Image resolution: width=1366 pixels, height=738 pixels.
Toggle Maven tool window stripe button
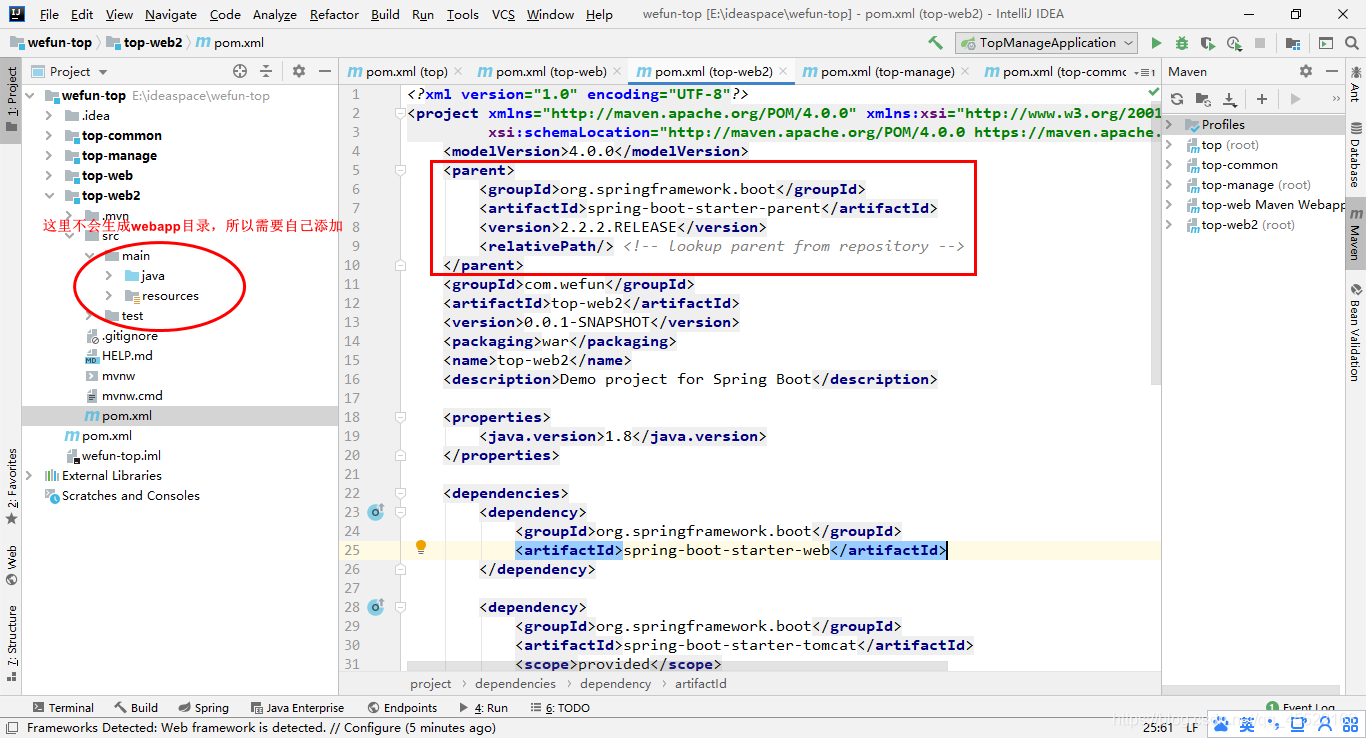(x=1355, y=235)
